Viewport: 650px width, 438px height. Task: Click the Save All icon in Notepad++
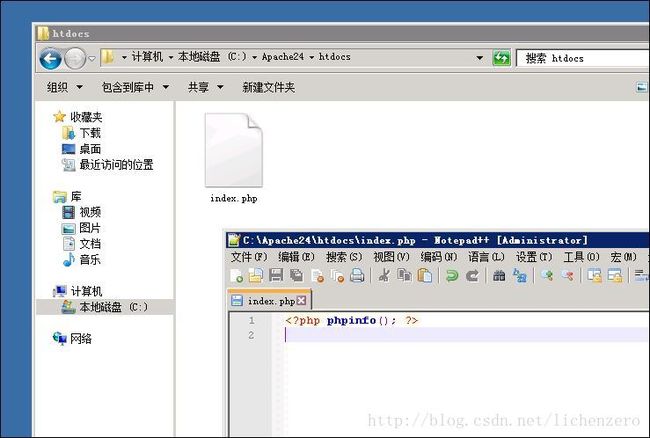296,275
